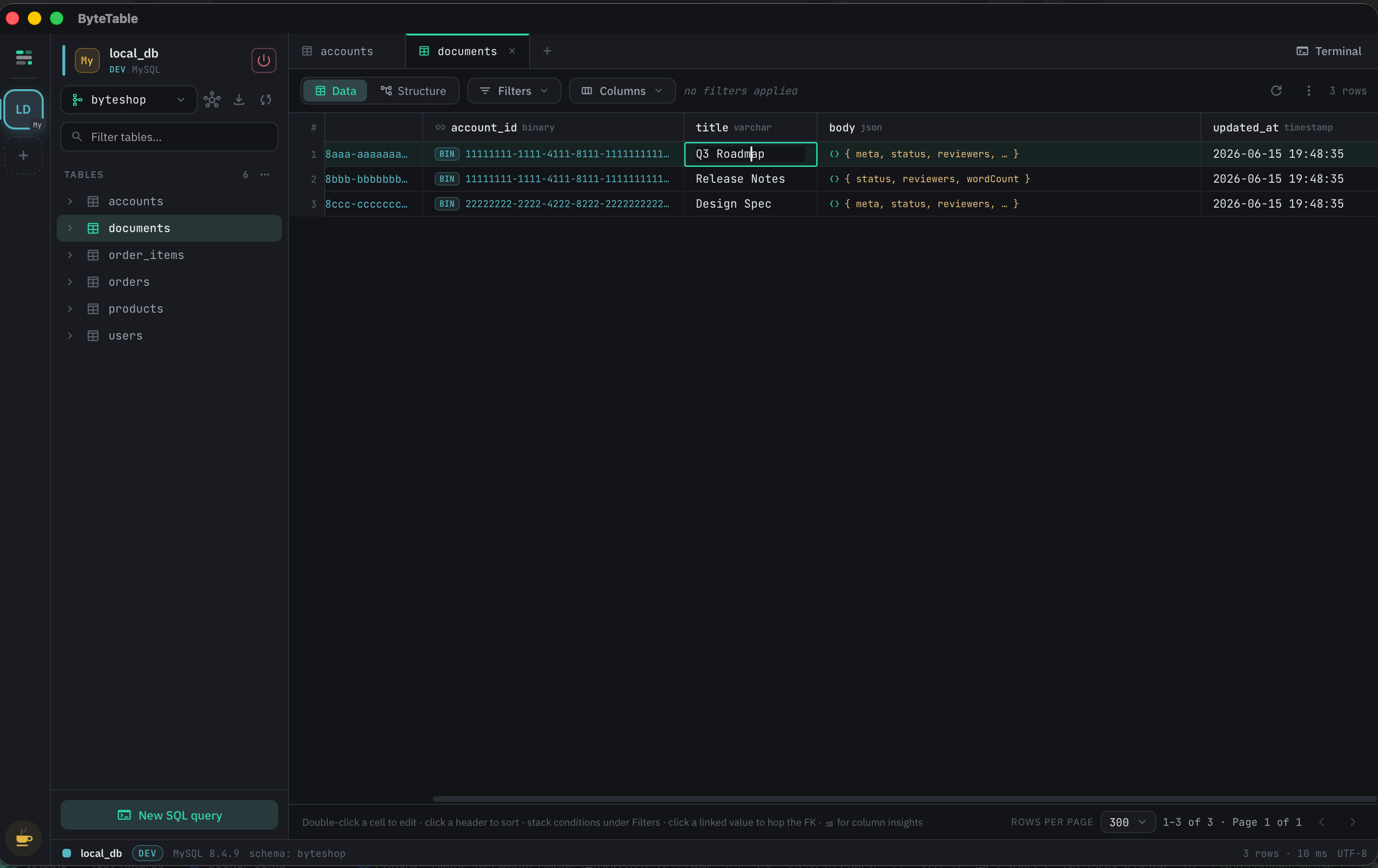The width and height of the screenshot is (1378, 868).
Task: Click JSON braces icon in Design Spec row
Action: (834, 203)
